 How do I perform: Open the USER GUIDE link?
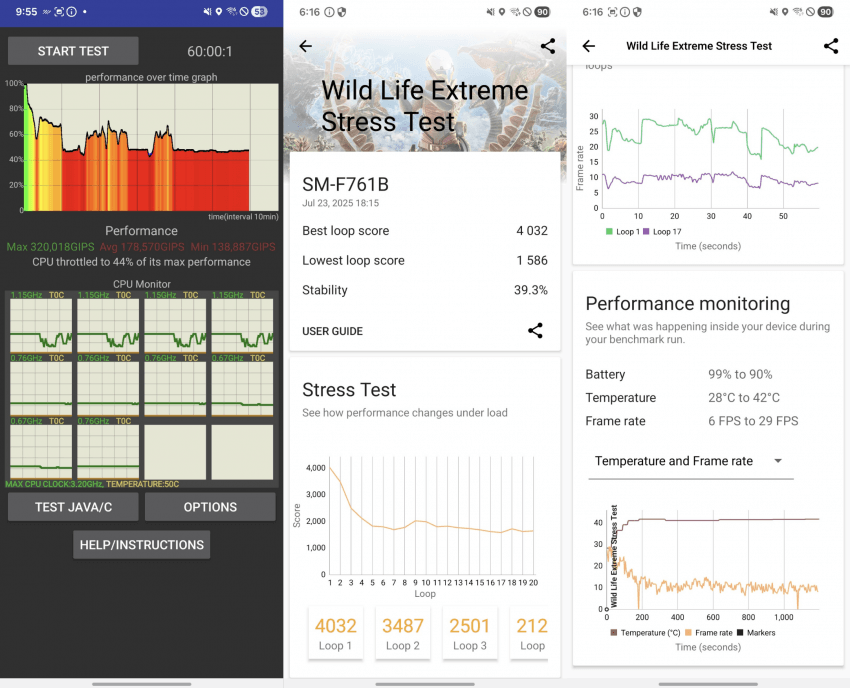[332, 331]
